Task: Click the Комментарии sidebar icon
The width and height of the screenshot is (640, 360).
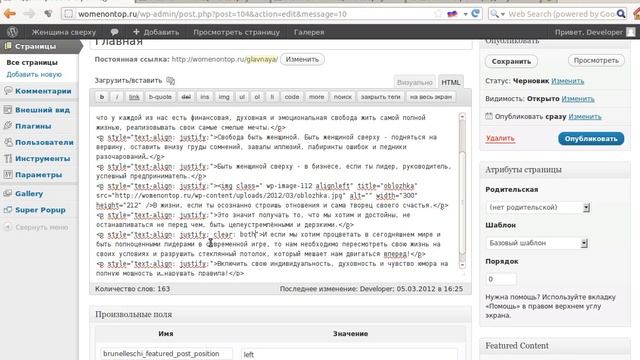Action: [x=8, y=91]
